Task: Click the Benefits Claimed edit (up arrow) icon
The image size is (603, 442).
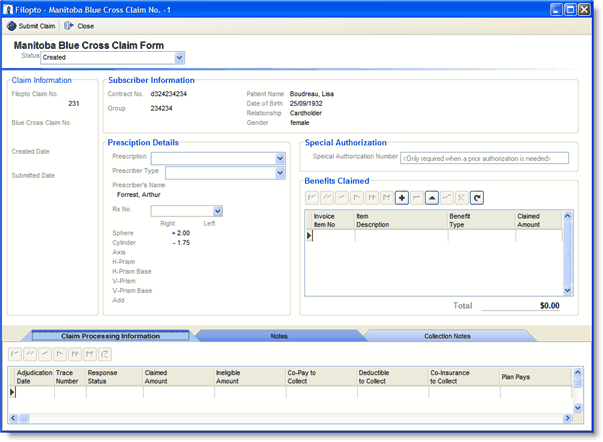Action: [x=432, y=198]
